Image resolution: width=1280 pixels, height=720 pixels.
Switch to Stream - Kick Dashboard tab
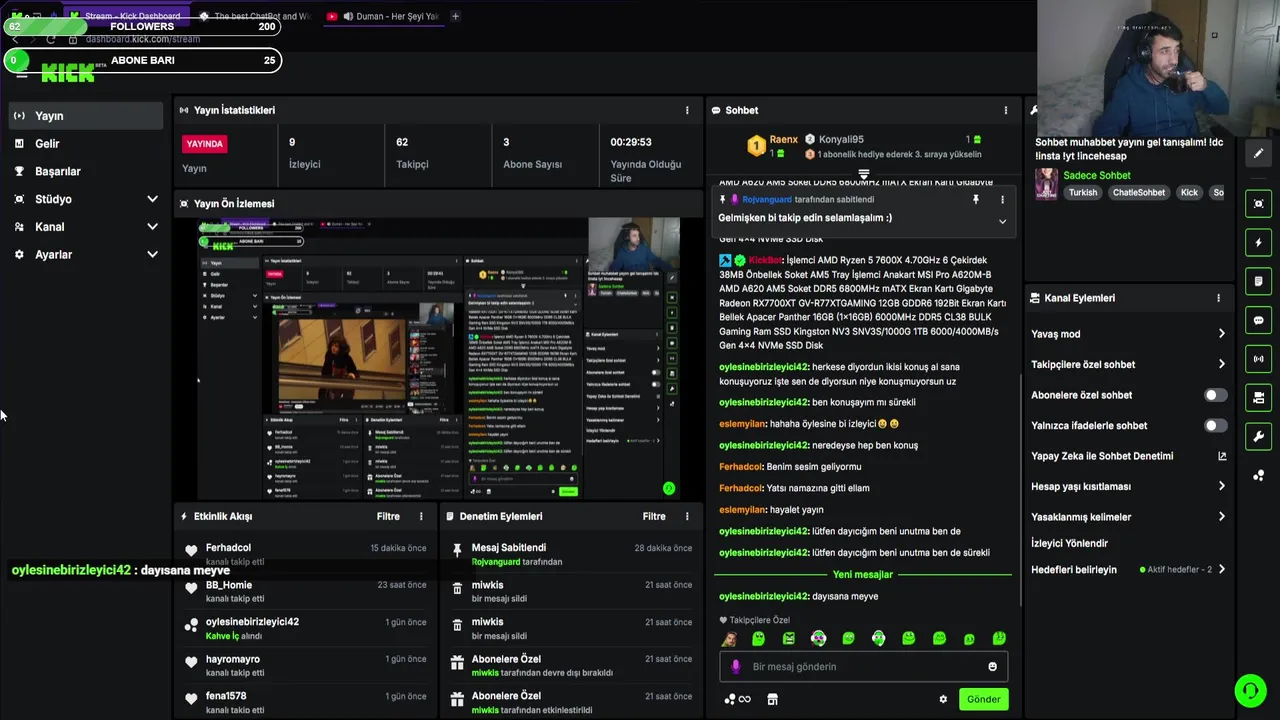(125, 16)
